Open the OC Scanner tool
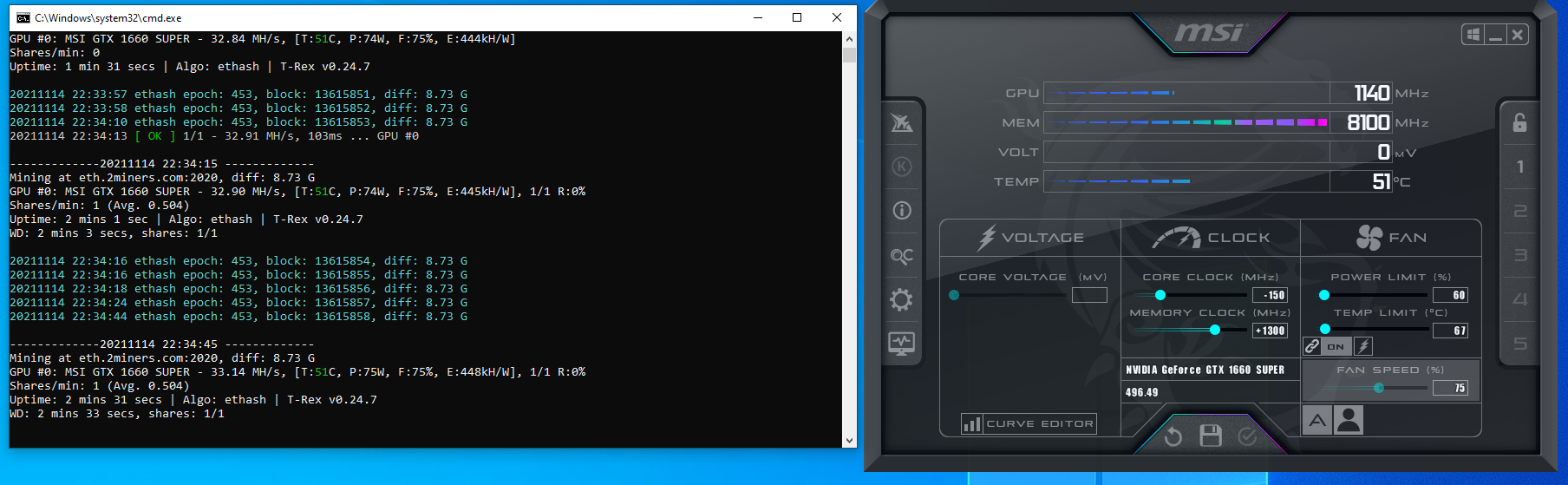1568x485 pixels. coord(902,256)
